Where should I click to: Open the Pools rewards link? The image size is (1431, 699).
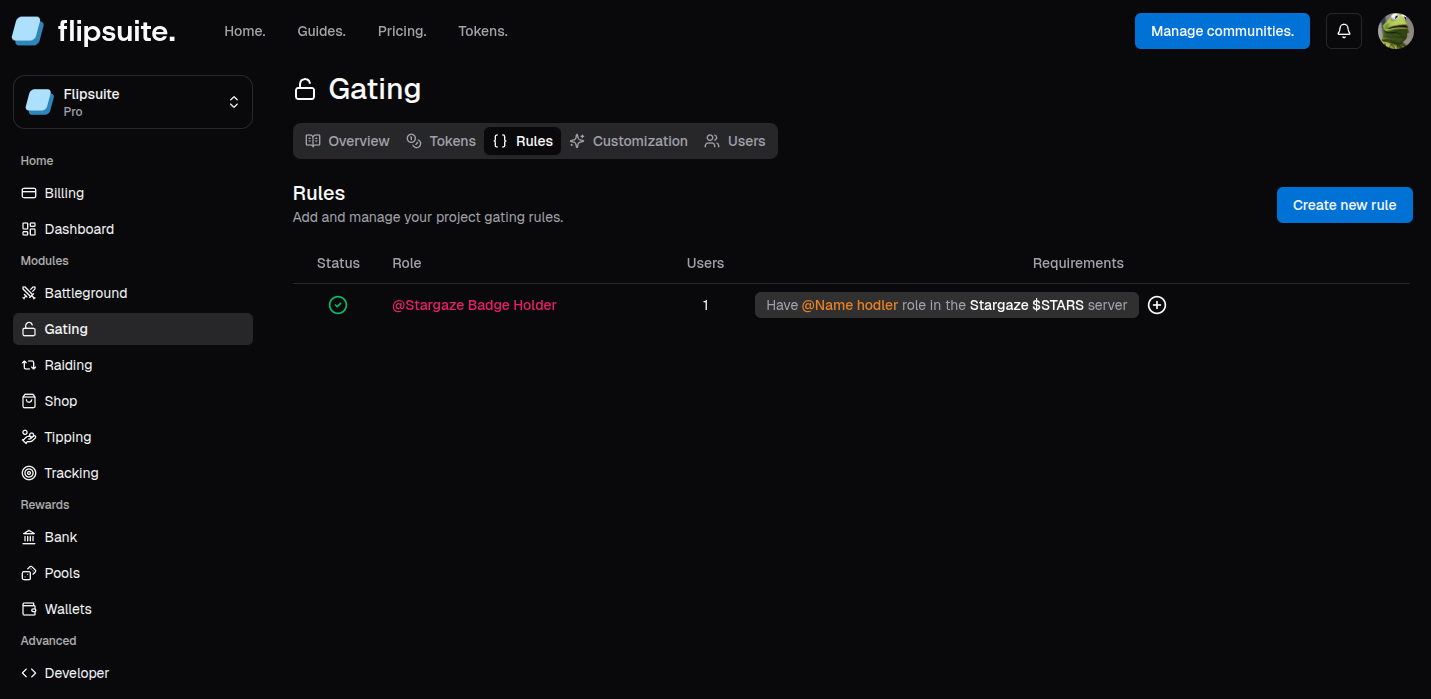click(x=133, y=573)
